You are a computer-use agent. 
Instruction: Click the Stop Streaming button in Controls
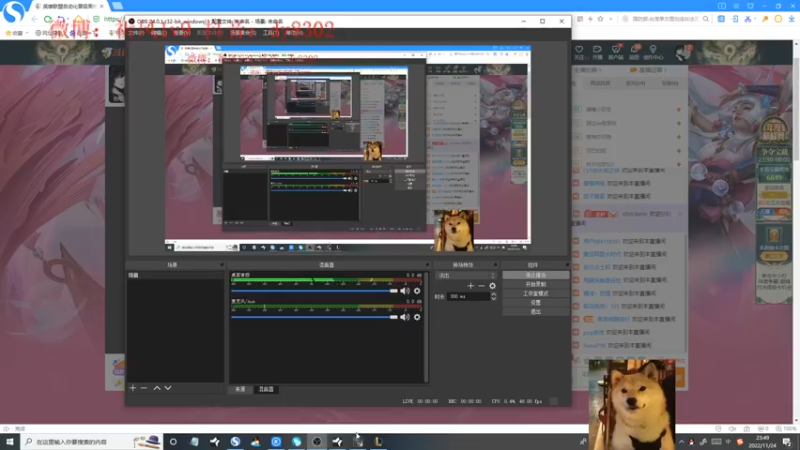coord(535,275)
